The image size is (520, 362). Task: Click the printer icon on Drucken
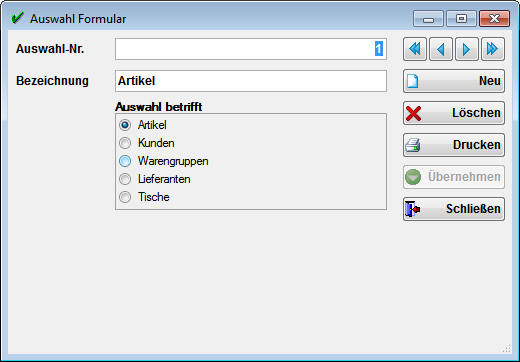413,145
